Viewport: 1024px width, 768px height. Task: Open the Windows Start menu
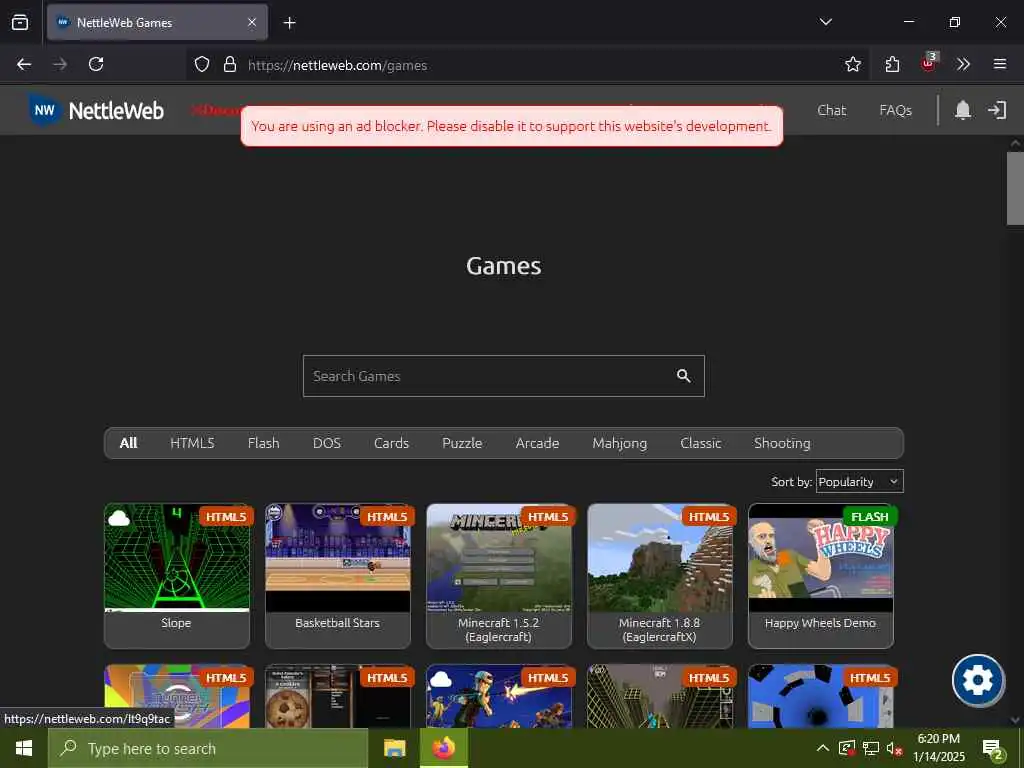(x=24, y=748)
